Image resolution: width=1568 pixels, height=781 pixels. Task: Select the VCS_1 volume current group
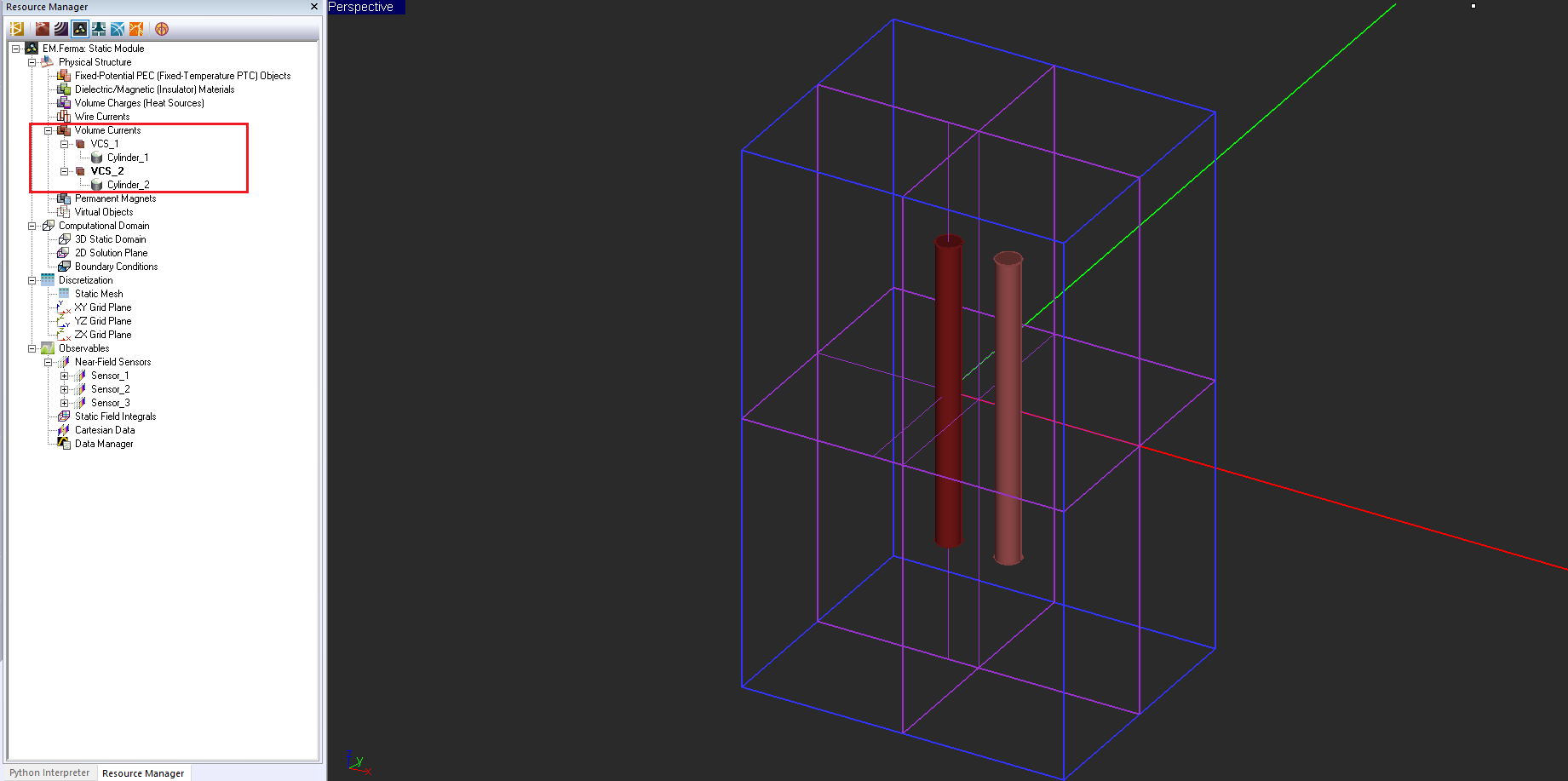click(x=105, y=144)
